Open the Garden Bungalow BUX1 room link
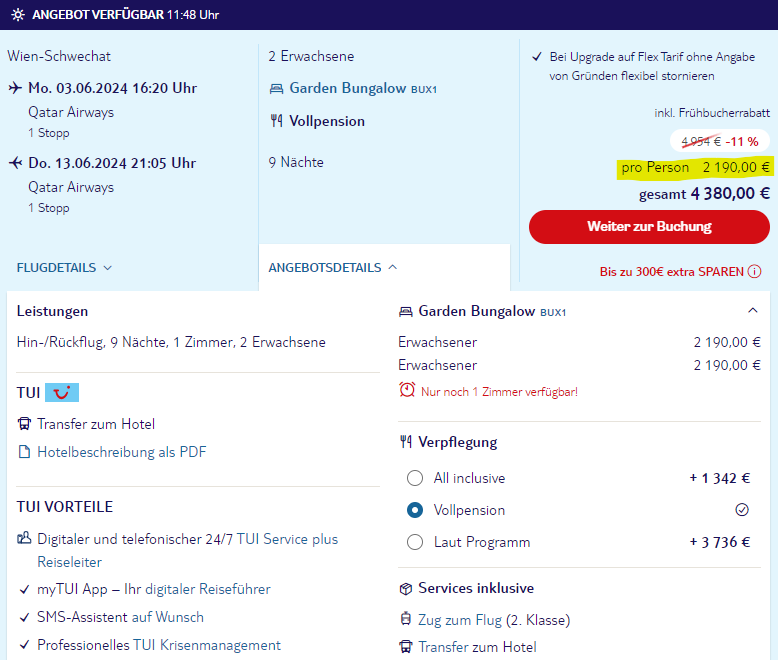This screenshot has width=778, height=660. click(x=363, y=88)
